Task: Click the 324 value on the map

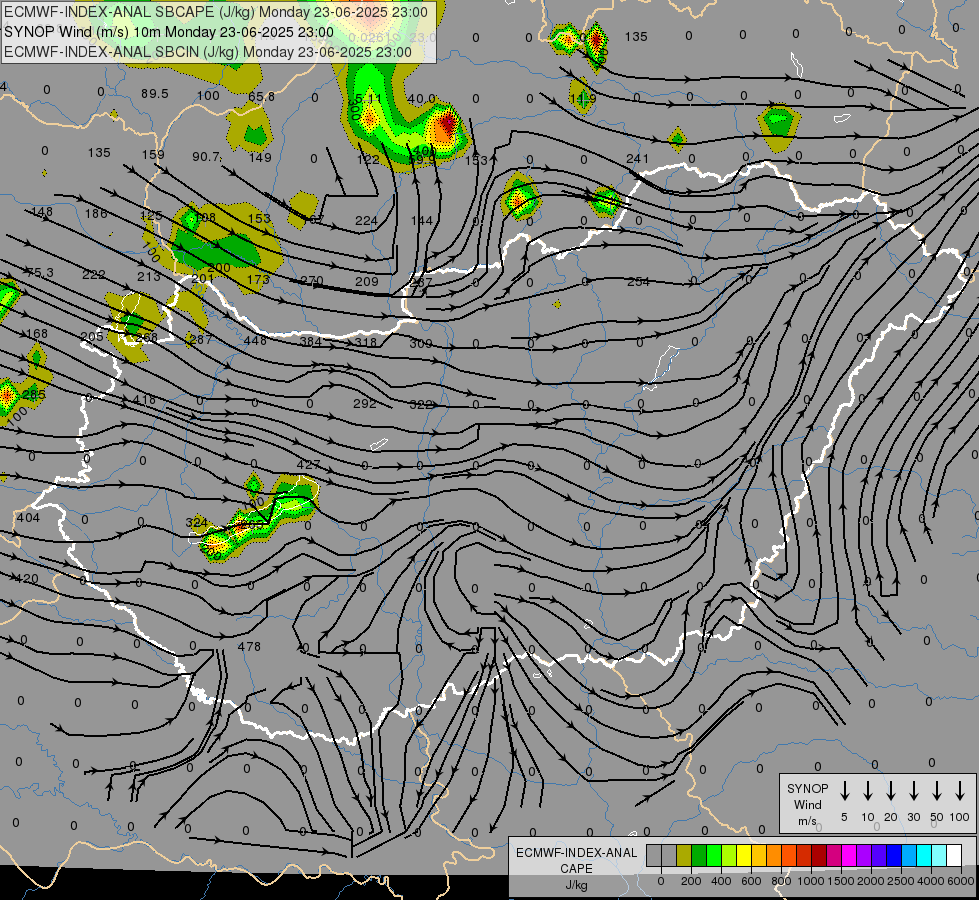Action: click(197, 522)
